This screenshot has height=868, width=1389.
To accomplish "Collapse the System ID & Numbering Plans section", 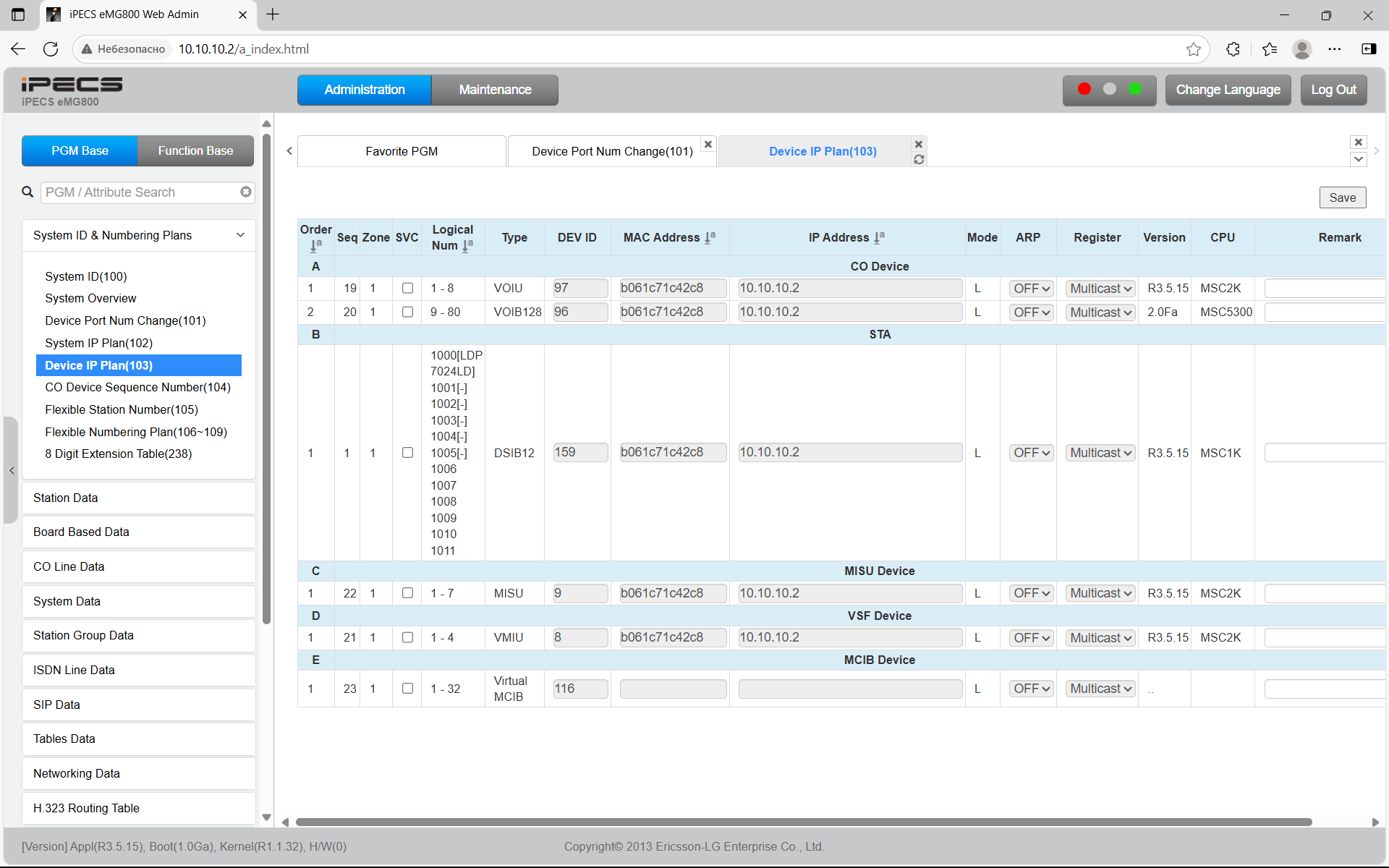I will tap(240, 235).
